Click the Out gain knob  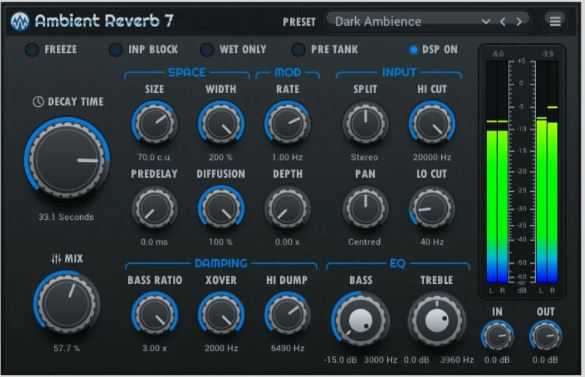click(545, 335)
